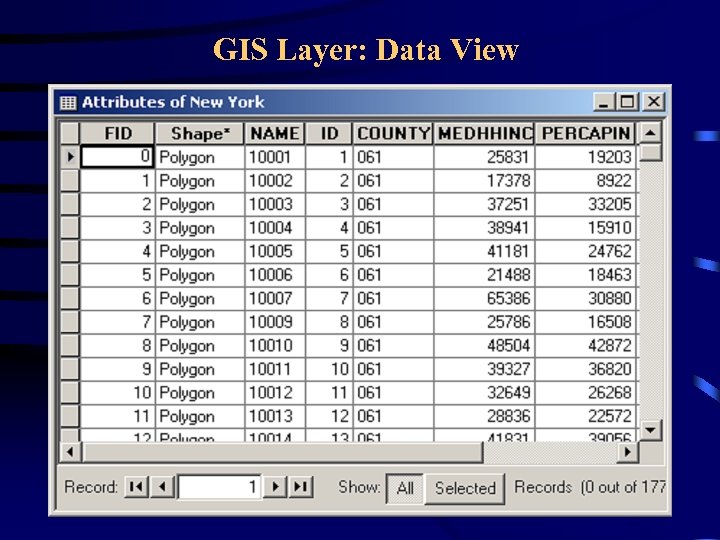Viewport: 720px width, 540px height.
Task: Maximize the Attributes of New York window
Action: [x=627, y=101]
